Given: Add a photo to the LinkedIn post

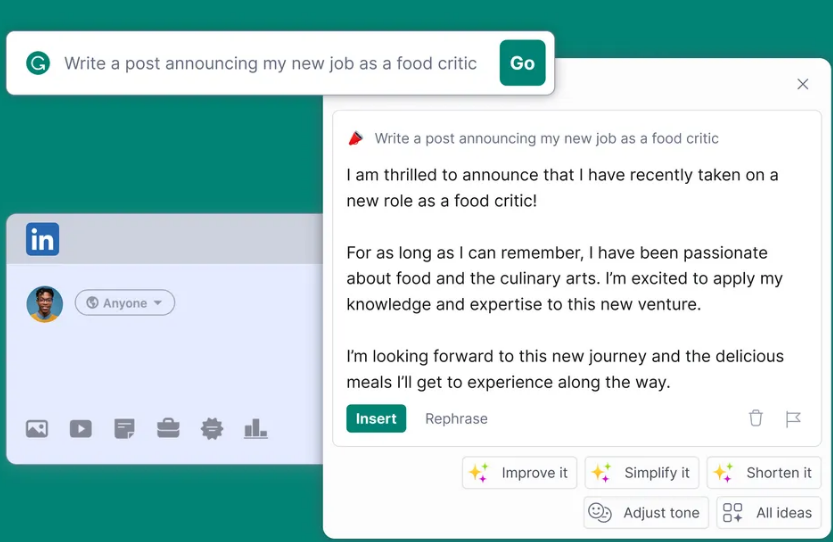Looking at the screenshot, I should point(37,429).
